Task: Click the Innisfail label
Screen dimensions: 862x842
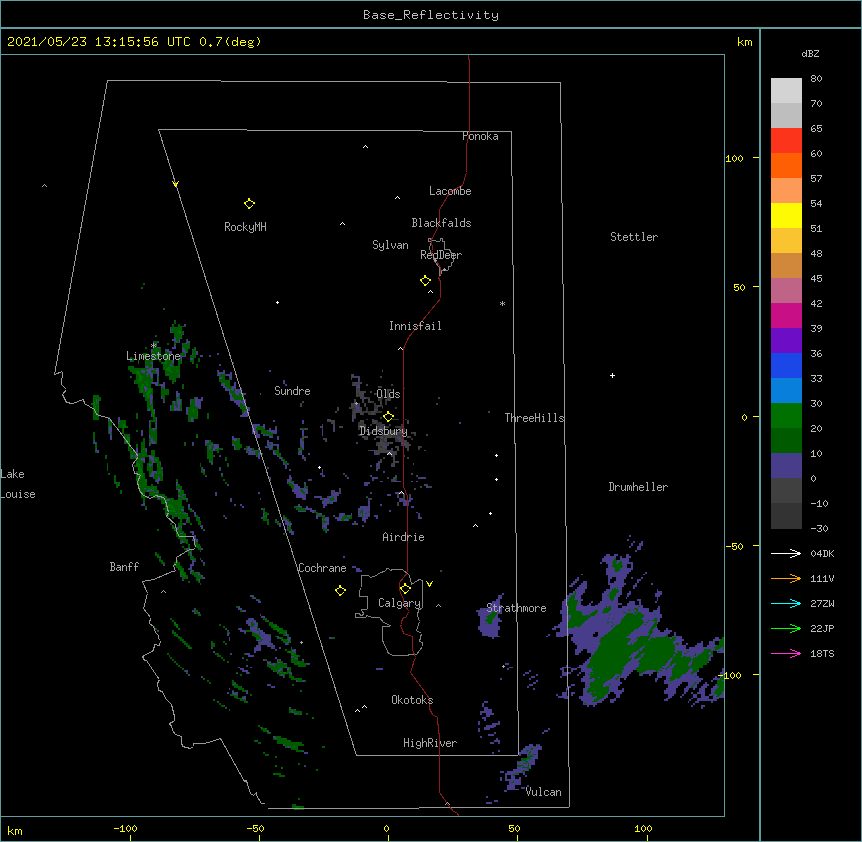Action: point(415,326)
